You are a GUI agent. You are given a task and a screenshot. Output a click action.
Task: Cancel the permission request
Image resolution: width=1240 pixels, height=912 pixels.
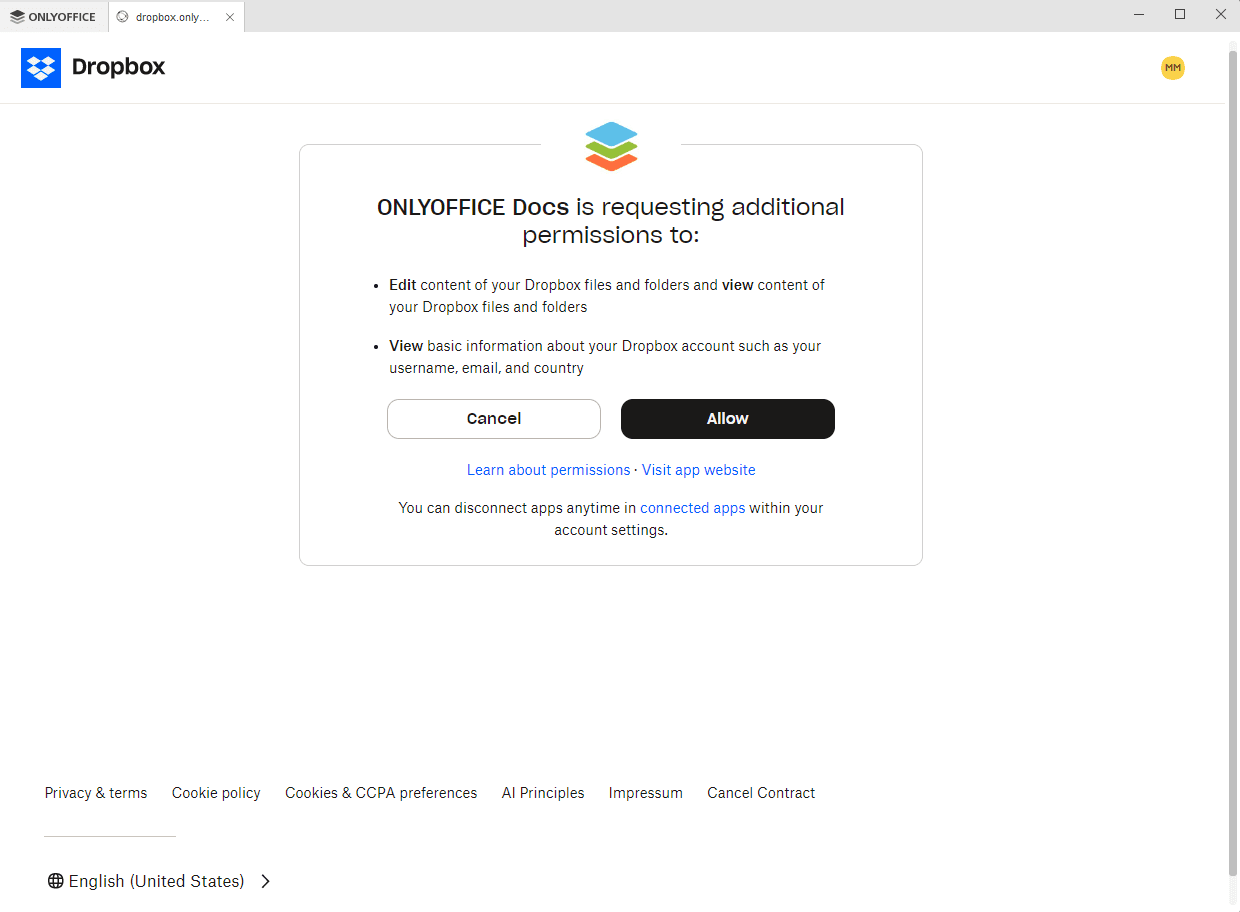(493, 418)
